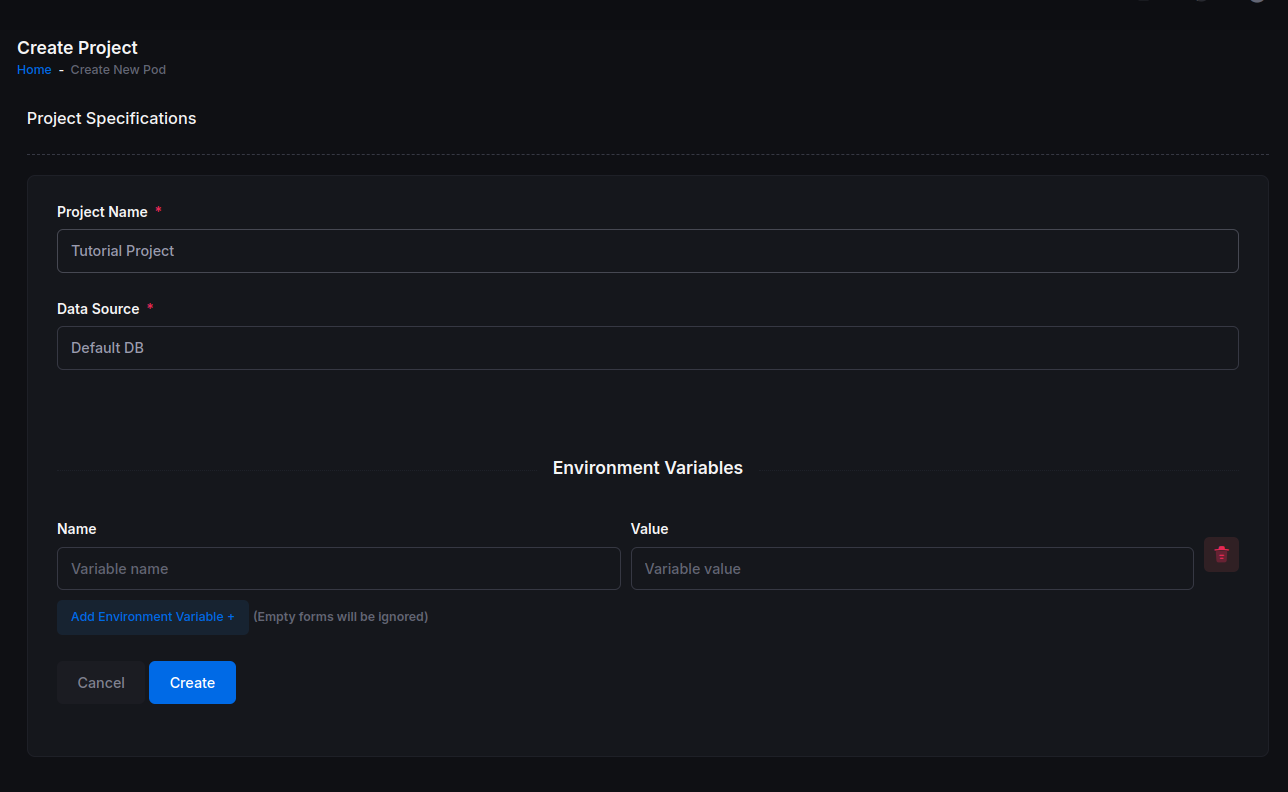Click the Environment Variables section heading
1288x792 pixels.
coord(647,468)
